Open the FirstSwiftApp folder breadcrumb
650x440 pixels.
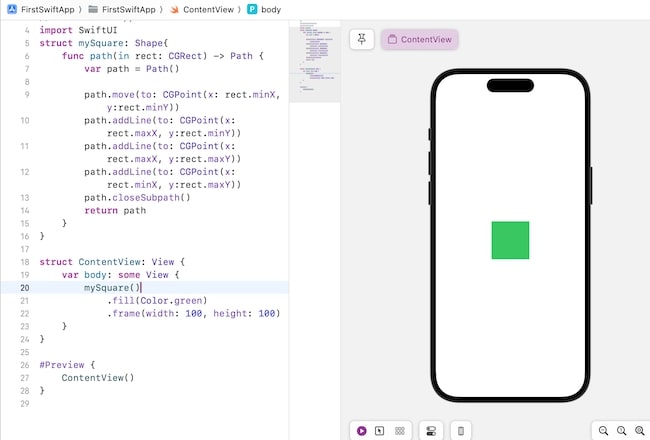(128, 8)
